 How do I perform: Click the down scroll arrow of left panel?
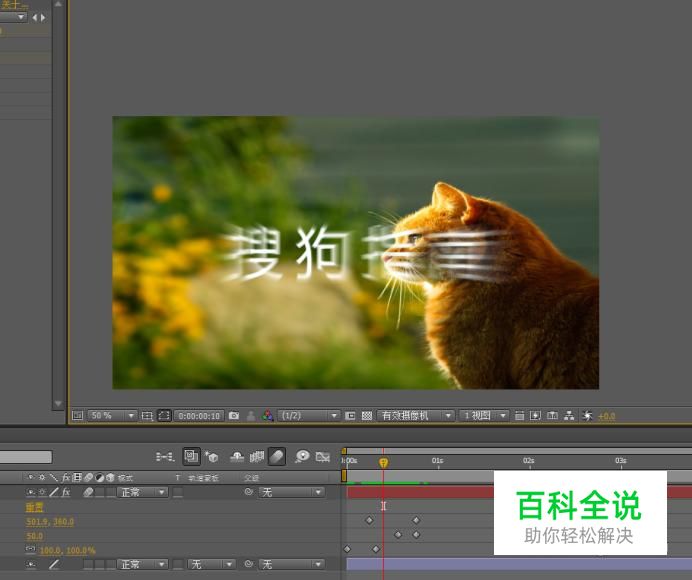[x=58, y=403]
